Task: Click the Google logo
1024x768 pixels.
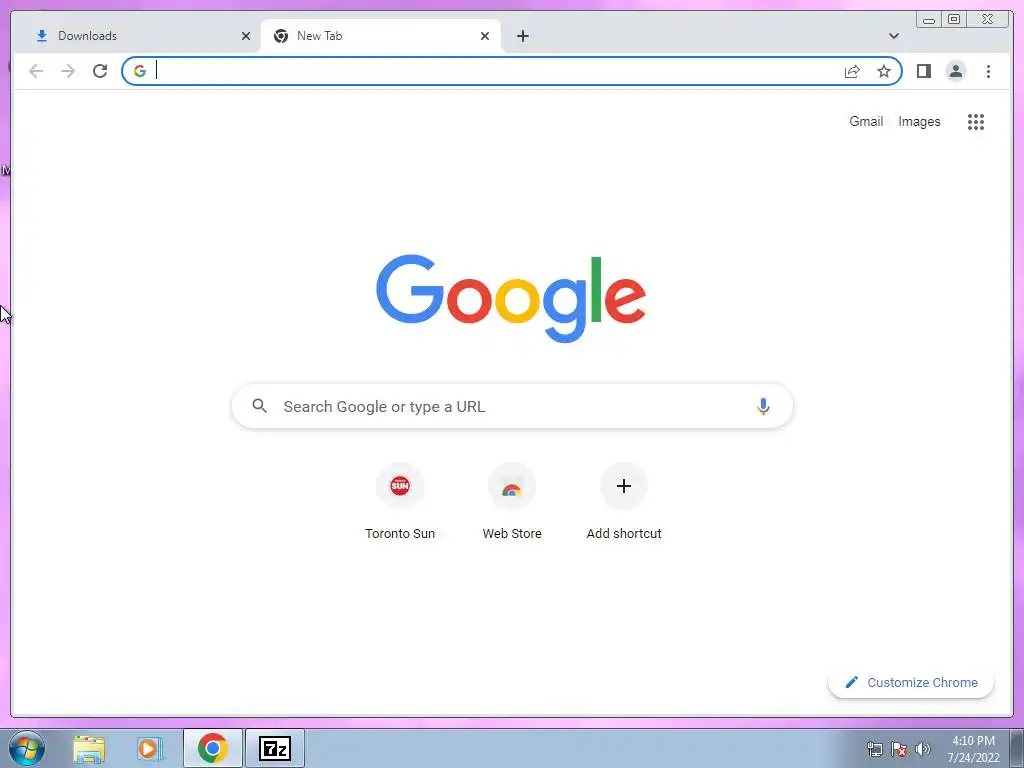Action: click(511, 298)
